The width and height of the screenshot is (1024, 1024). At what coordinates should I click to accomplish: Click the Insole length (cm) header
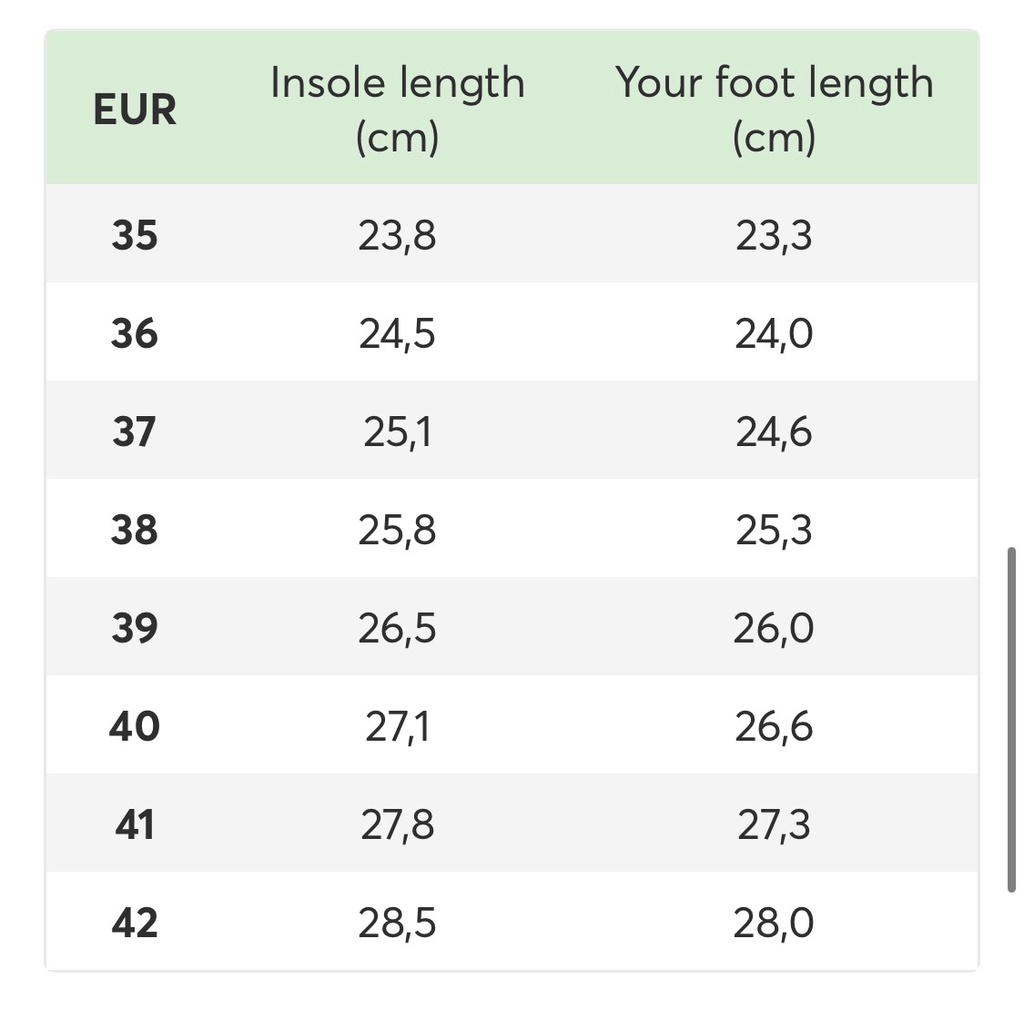[x=397, y=110]
